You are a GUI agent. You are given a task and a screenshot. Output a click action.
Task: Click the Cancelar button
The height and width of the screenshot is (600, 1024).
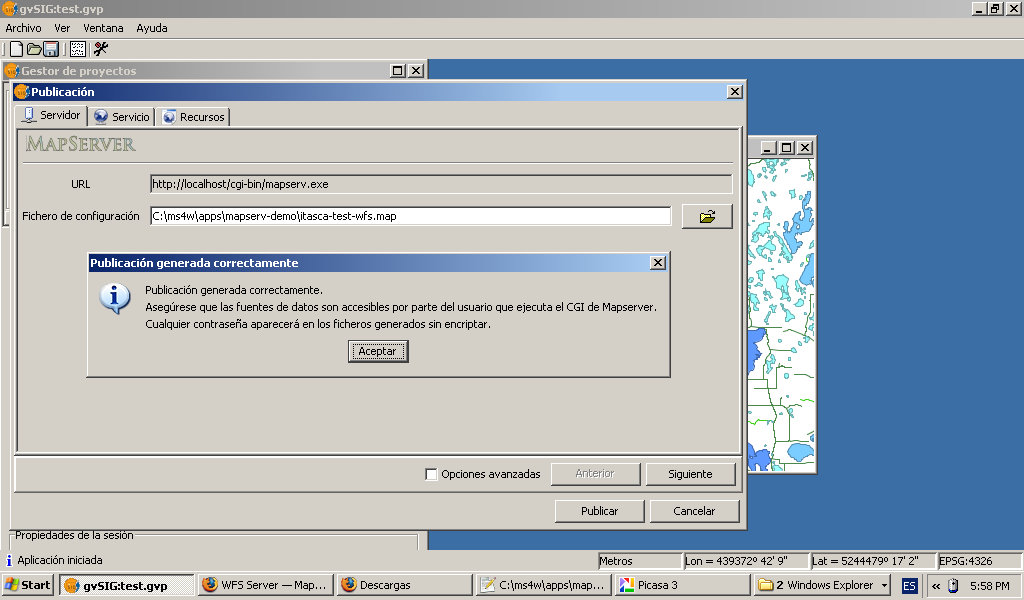(x=694, y=511)
